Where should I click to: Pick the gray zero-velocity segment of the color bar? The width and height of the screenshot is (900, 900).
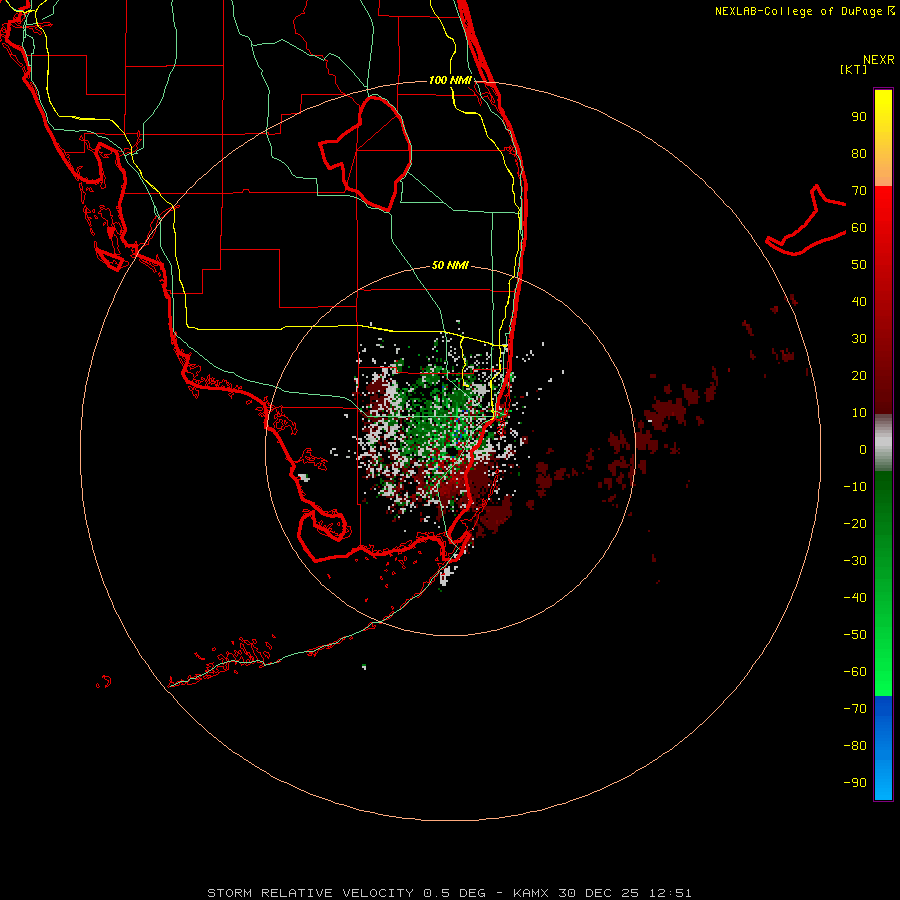pos(883,443)
